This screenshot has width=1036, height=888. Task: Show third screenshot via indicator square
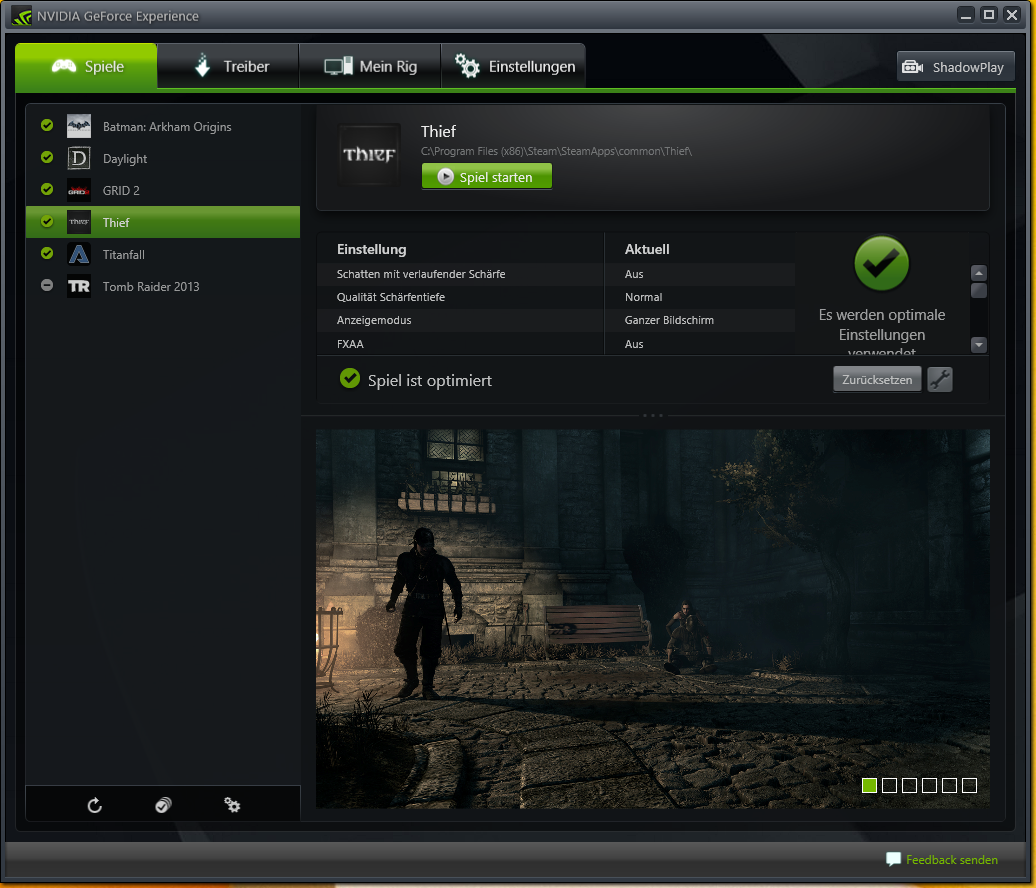pyautogui.click(x=909, y=785)
